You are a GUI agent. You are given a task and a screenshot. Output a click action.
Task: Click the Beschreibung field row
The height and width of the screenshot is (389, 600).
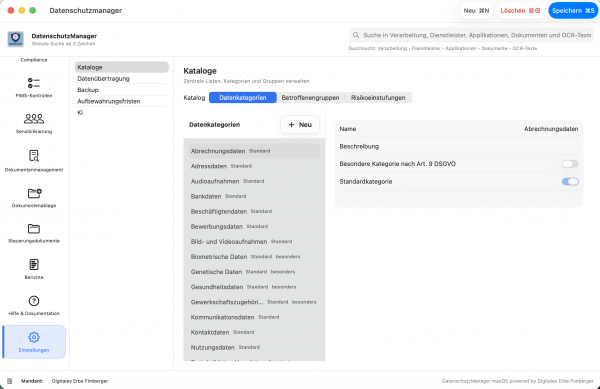click(x=459, y=146)
